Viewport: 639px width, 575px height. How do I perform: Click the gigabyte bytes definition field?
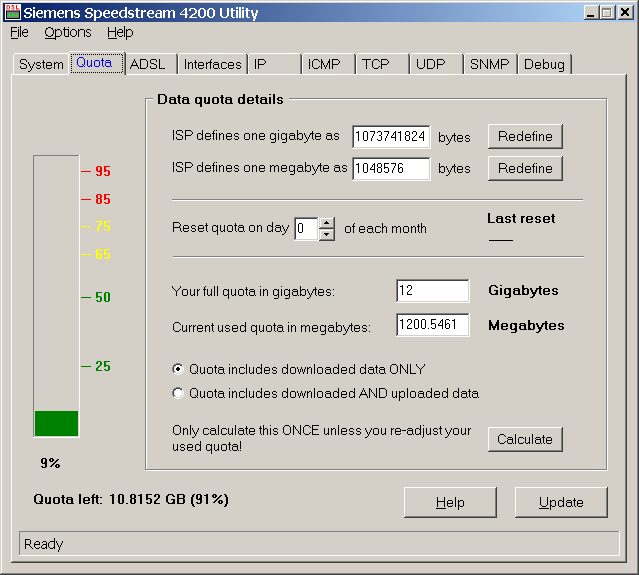[x=391, y=137]
